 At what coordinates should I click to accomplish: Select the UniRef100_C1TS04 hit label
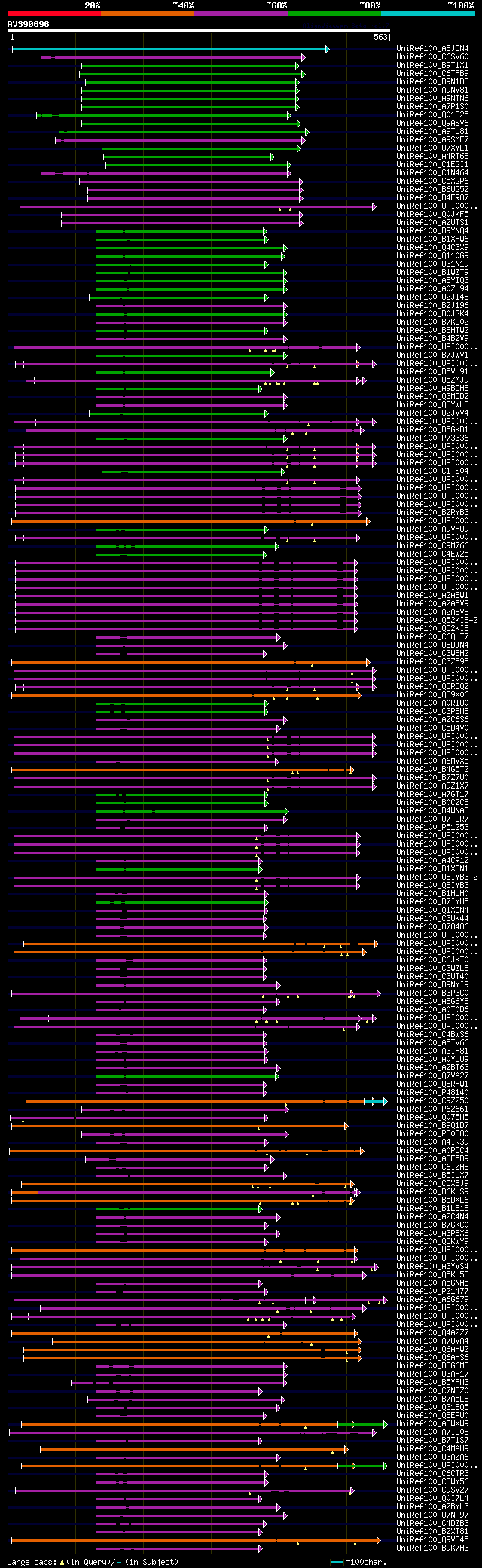[x=432, y=471]
